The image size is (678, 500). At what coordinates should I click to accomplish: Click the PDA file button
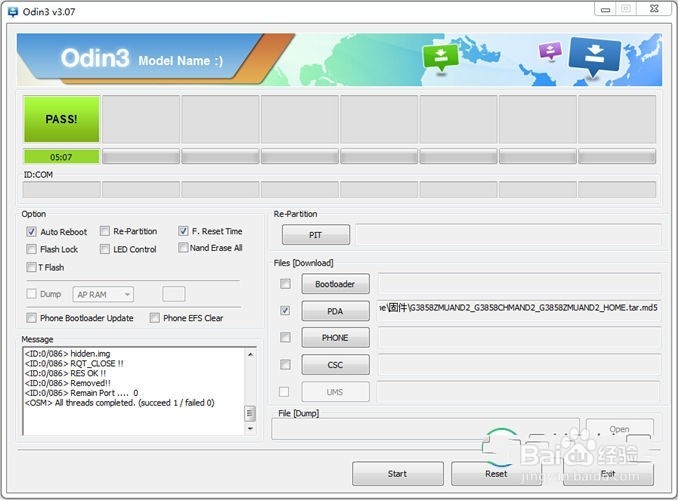(x=335, y=311)
